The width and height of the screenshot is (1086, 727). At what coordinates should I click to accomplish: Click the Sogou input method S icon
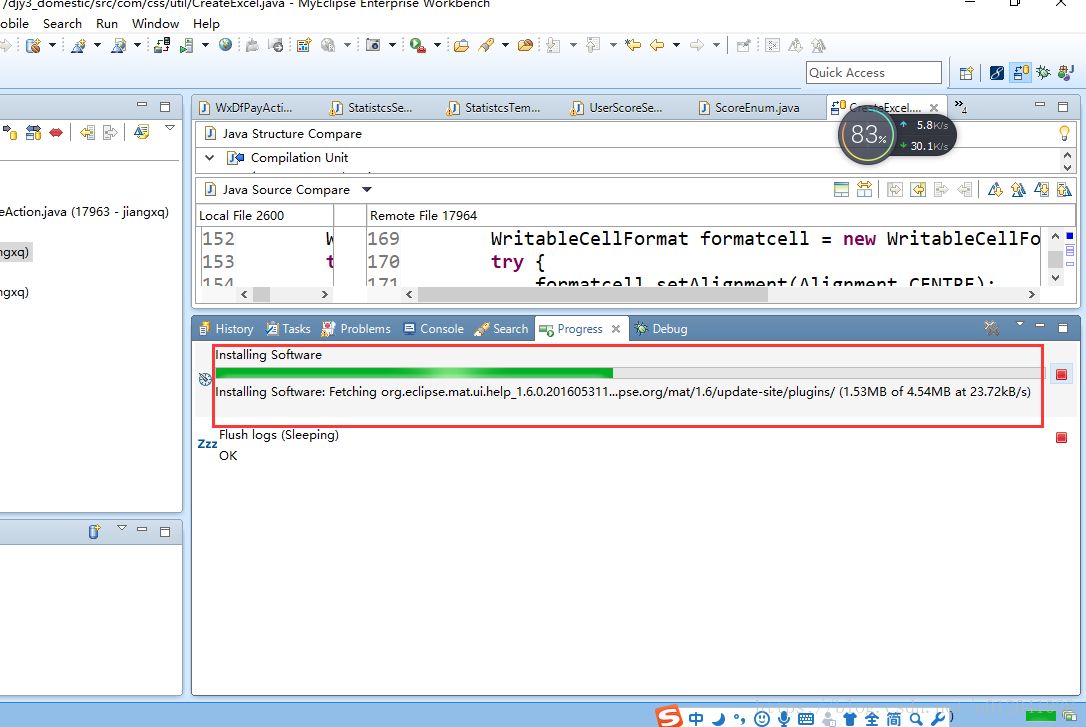pos(669,717)
